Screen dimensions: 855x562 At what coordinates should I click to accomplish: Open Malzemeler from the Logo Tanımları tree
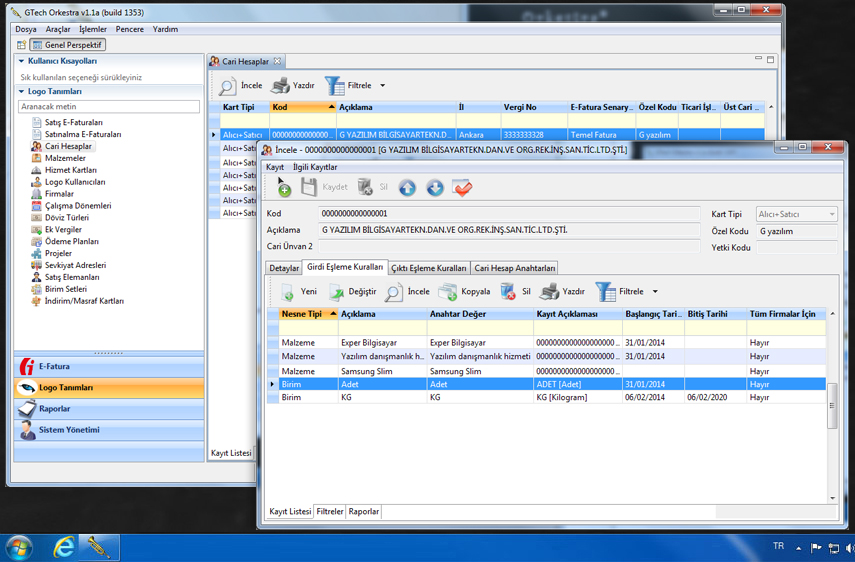(65, 158)
